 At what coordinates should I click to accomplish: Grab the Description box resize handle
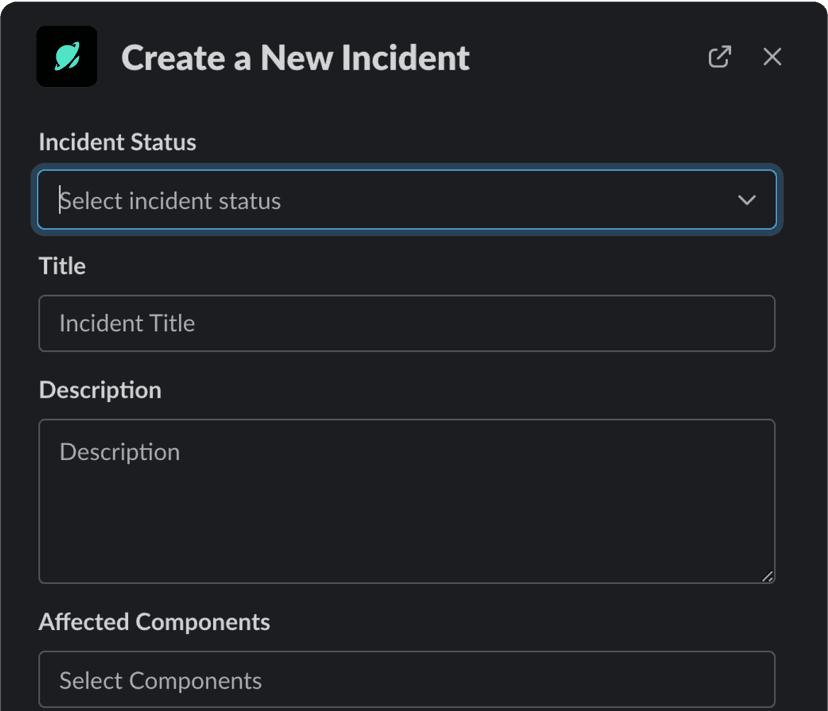point(768,576)
